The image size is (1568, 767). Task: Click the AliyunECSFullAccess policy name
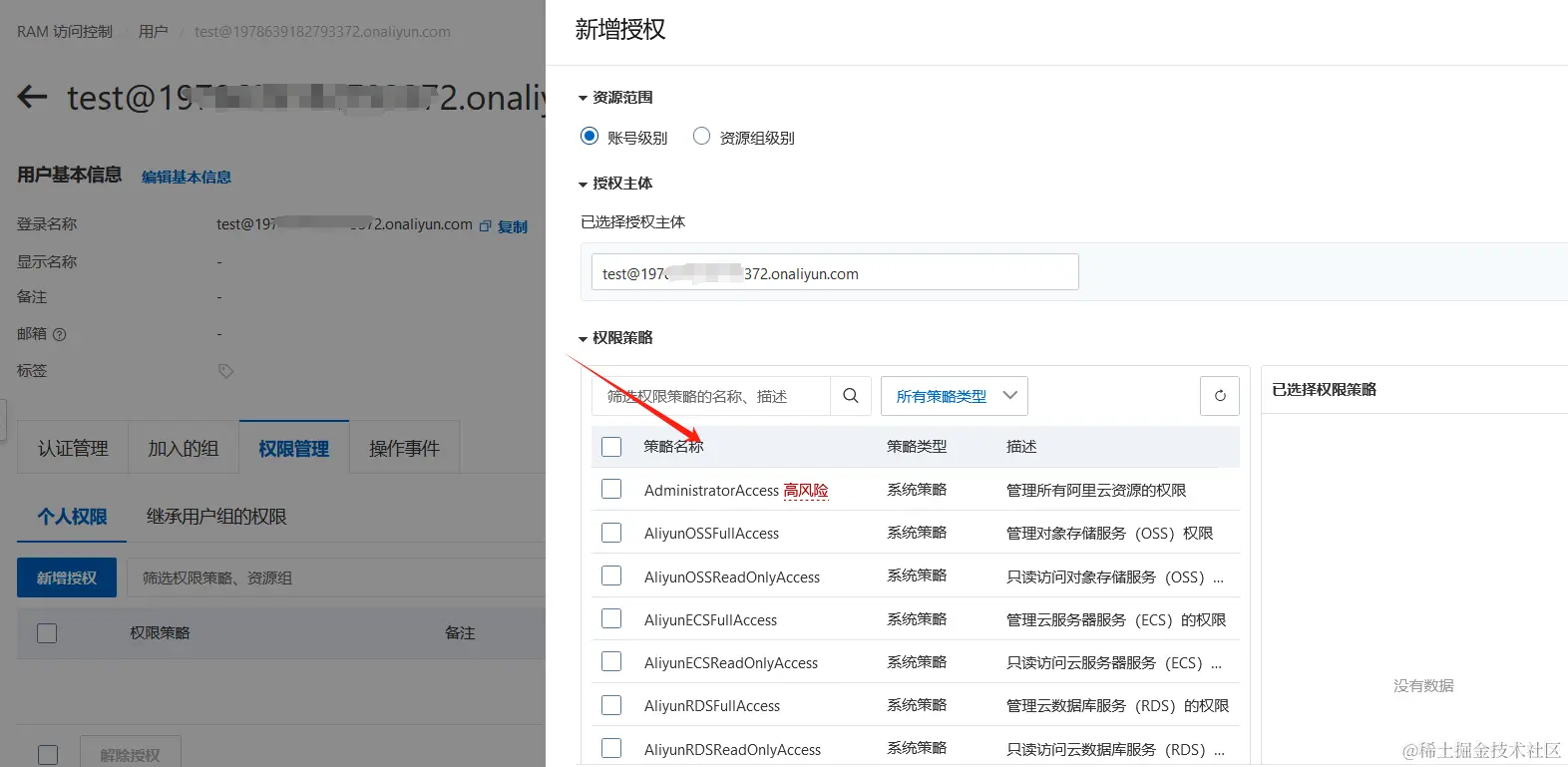tap(710, 619)
